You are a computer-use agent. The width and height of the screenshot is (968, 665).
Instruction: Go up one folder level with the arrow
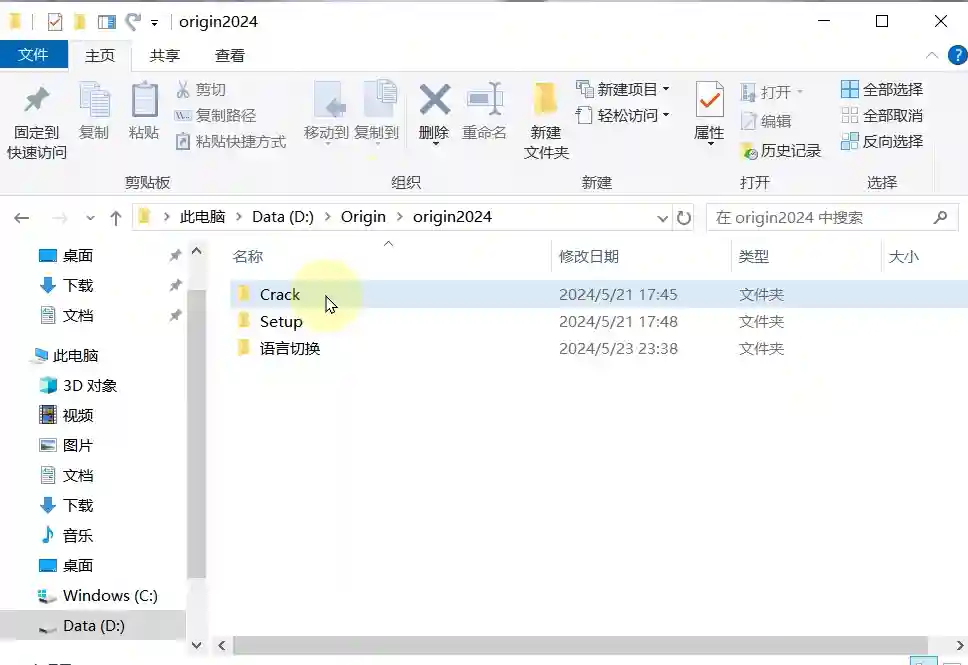pos(115,217)
